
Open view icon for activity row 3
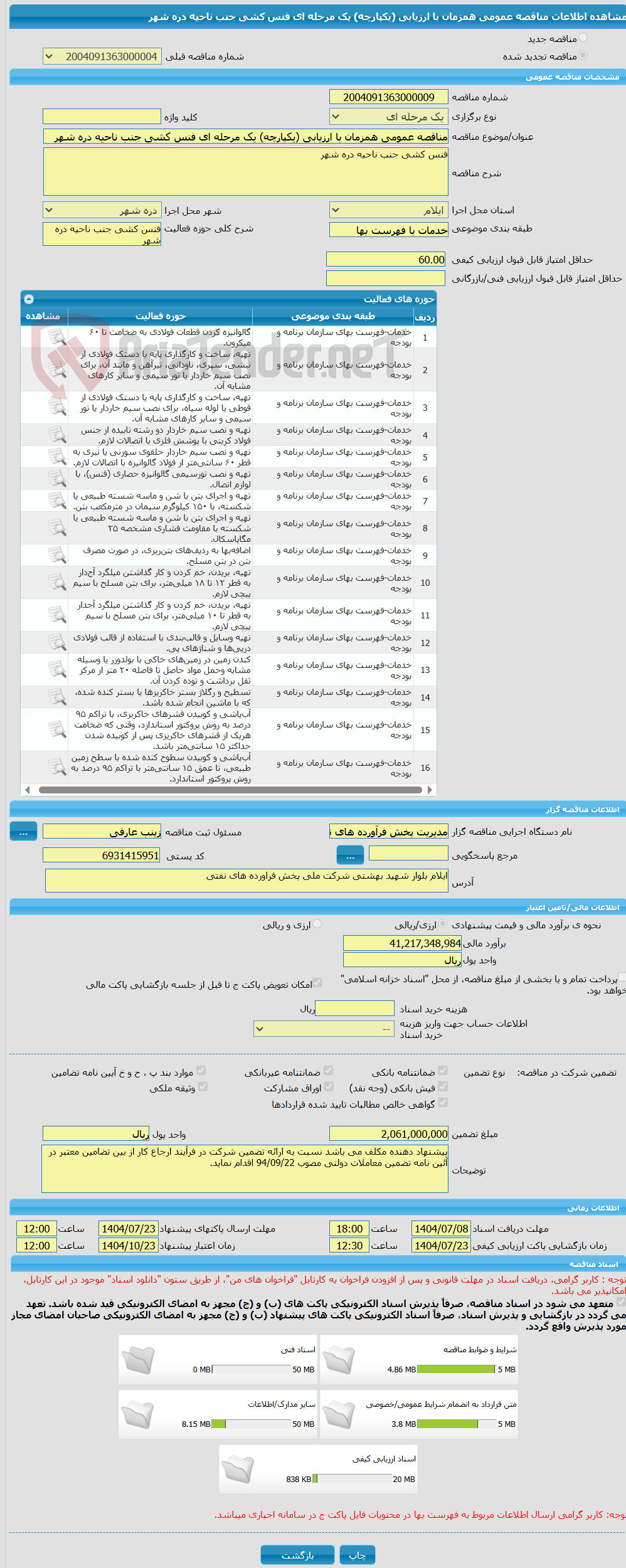click(x=57, y=408)
